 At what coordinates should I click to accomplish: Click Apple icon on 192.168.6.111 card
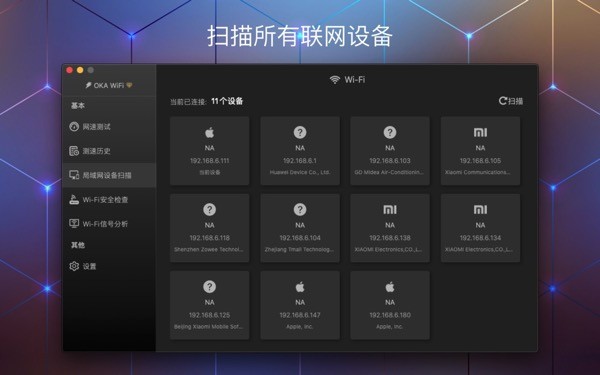point(209,132)
